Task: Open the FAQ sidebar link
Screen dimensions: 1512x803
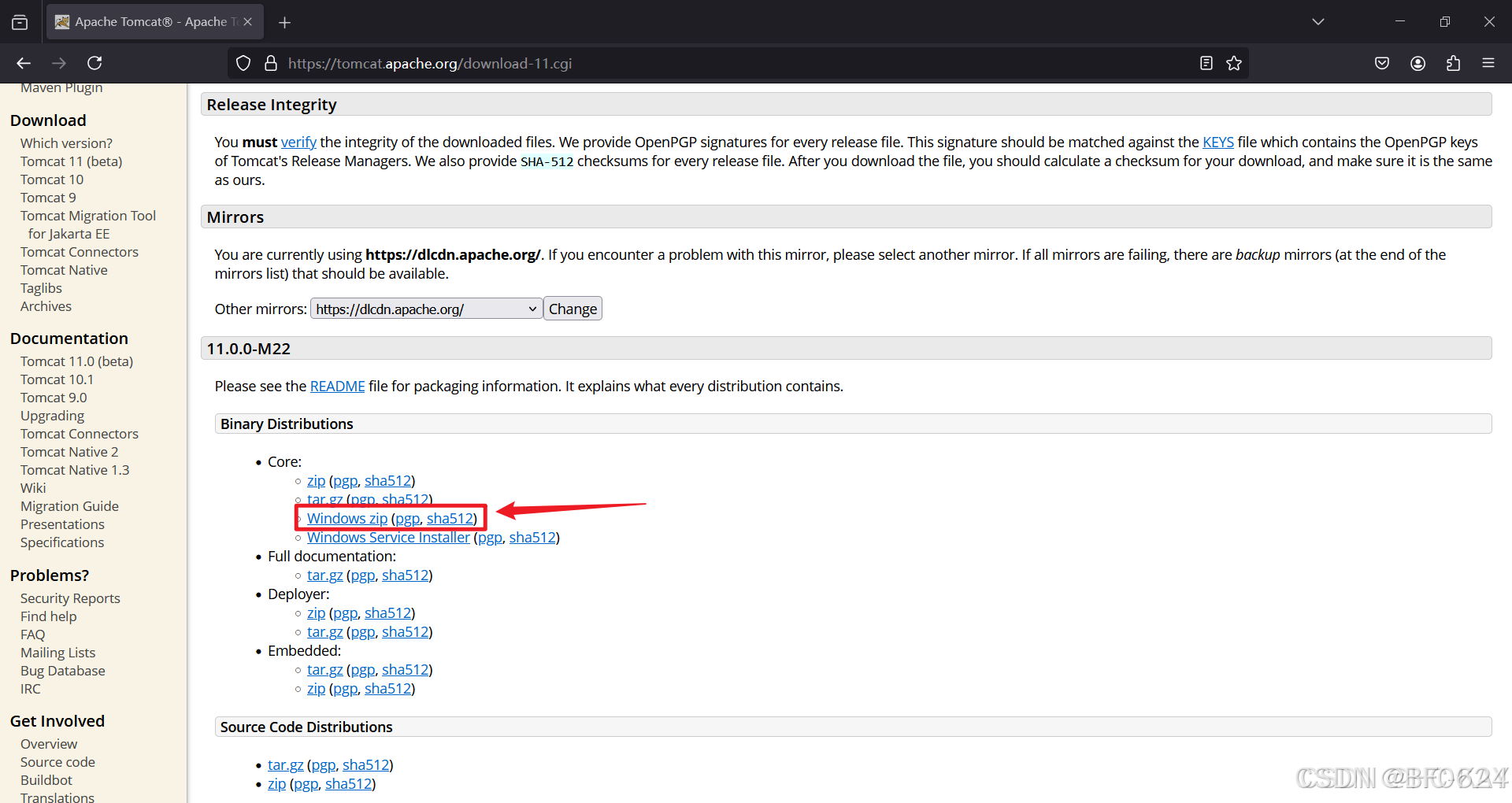Action: coord(33,635)
